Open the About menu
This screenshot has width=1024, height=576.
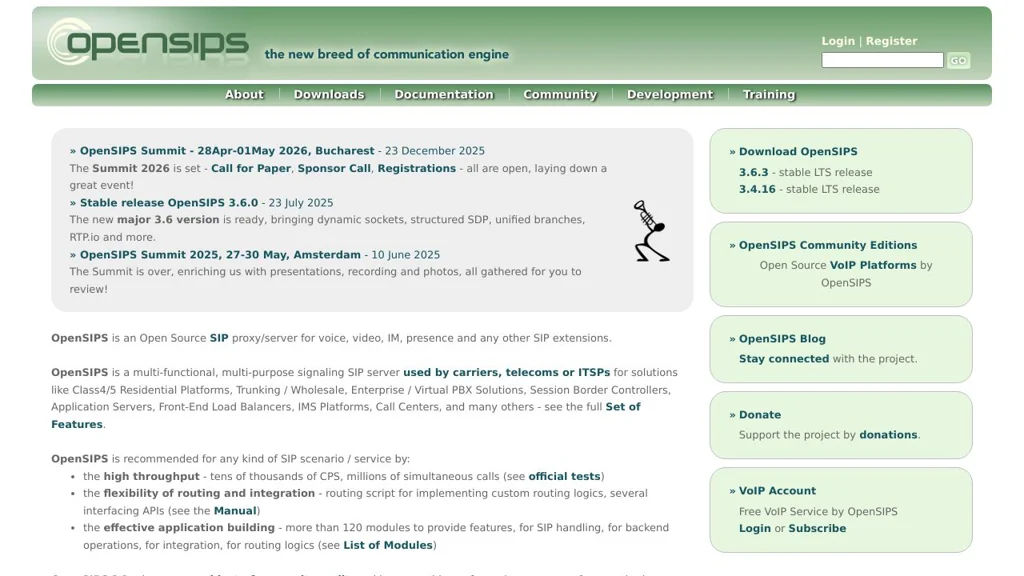[x=244, y=95]
